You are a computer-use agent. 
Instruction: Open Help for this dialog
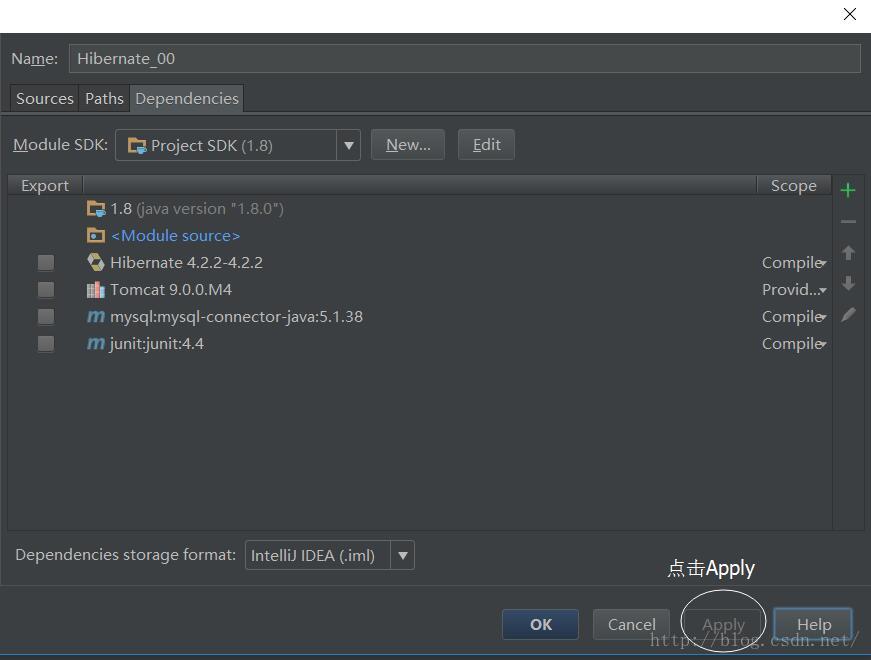tap(813, 624)
